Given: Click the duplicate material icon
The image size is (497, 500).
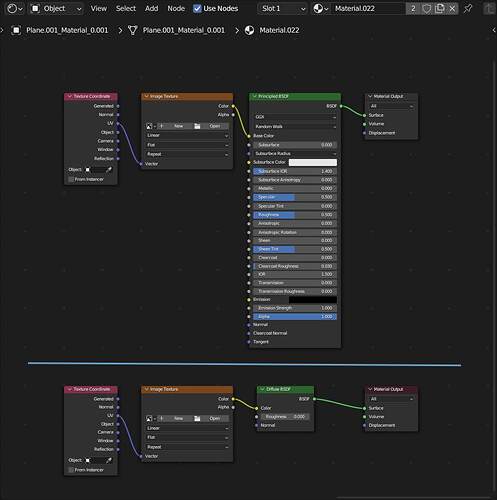Looking at the screenshot, I should 440,9.
